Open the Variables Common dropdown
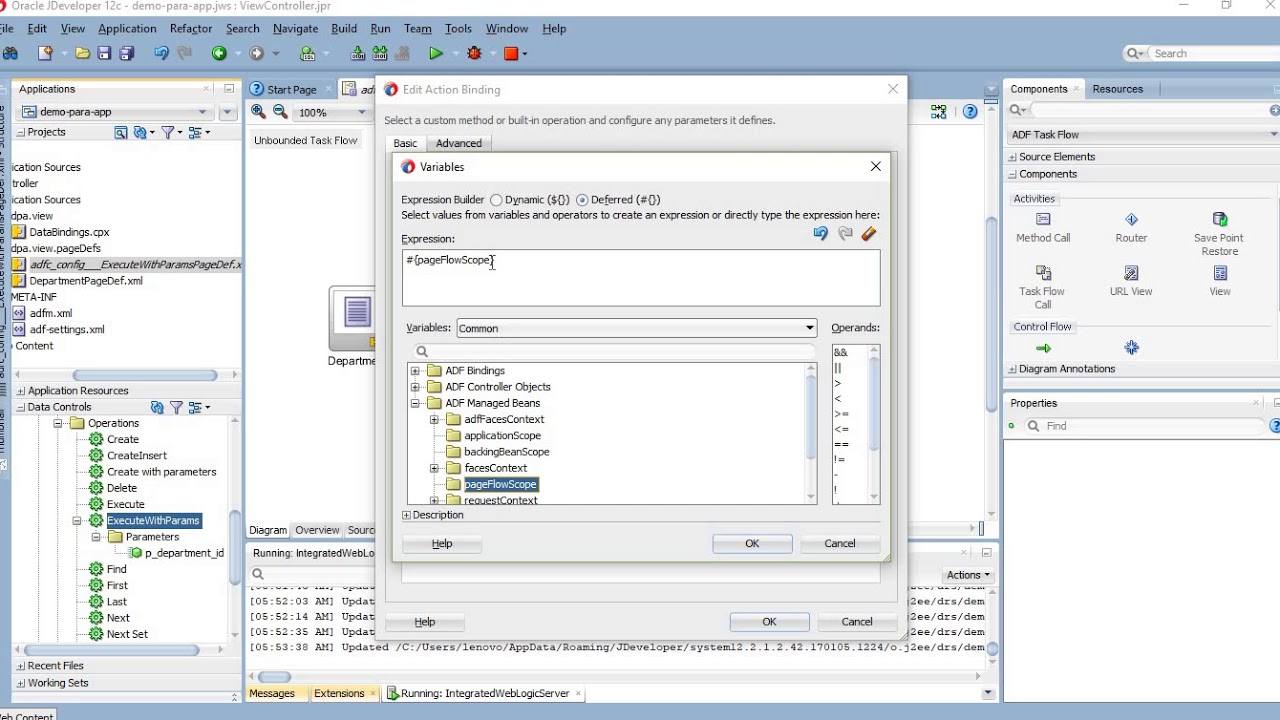 [x=637, y=328]
